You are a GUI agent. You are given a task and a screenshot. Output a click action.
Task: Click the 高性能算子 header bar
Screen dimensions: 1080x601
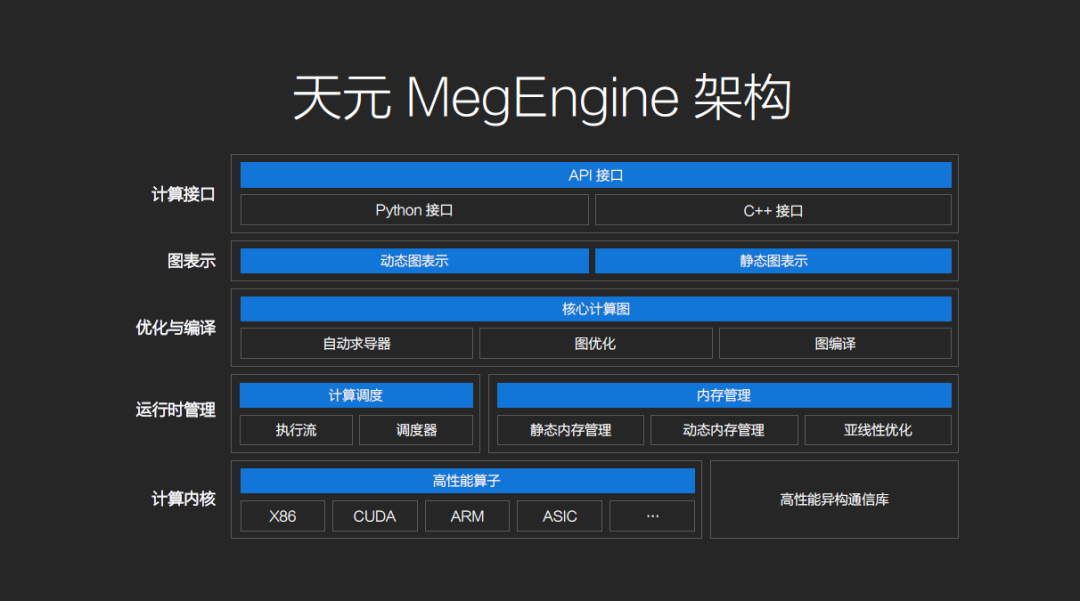tap(467, 481)
